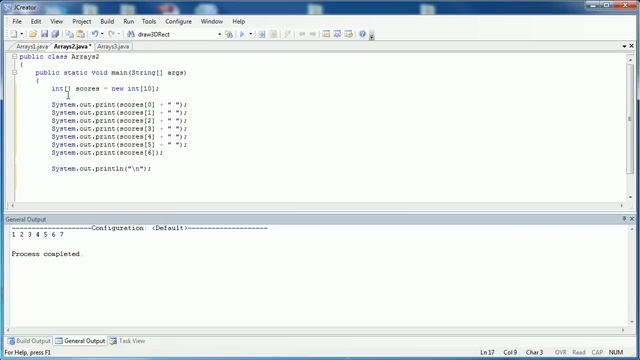This screenshot has width=640, height=360.
Task: Click the Find binoculars icon
Action: [131, 34]
